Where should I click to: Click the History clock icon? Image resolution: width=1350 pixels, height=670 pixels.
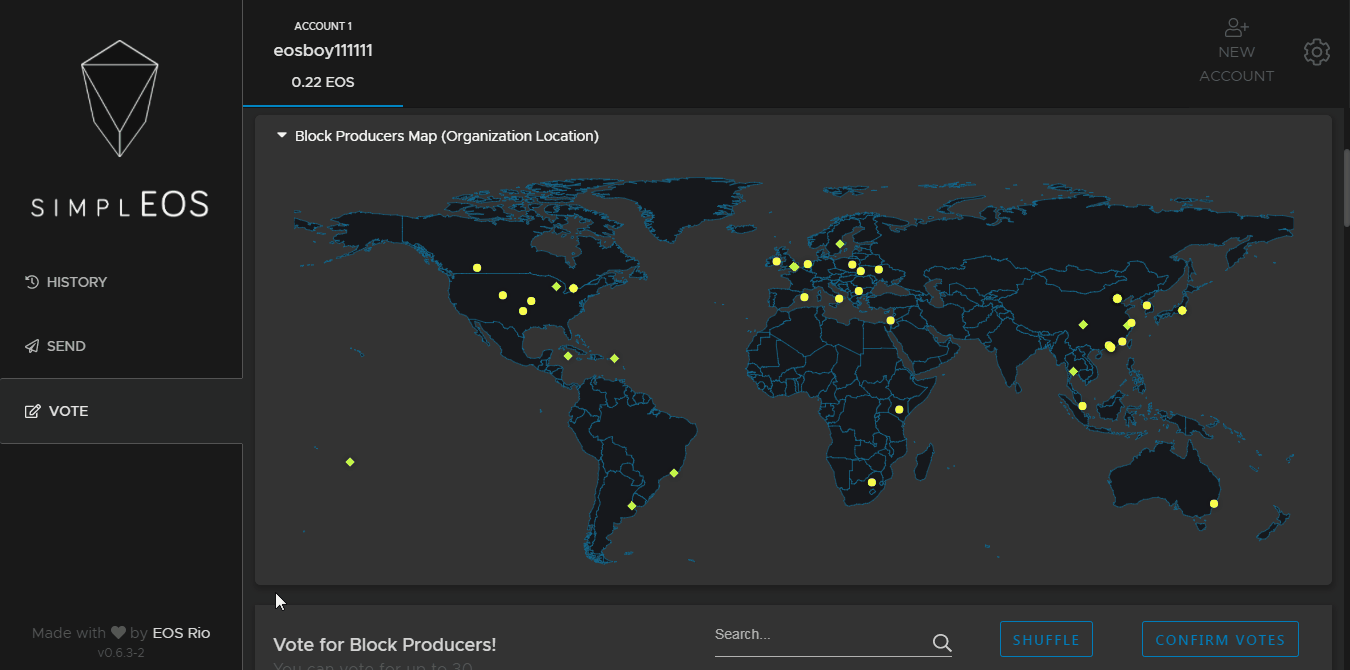(x=32, y=282)
